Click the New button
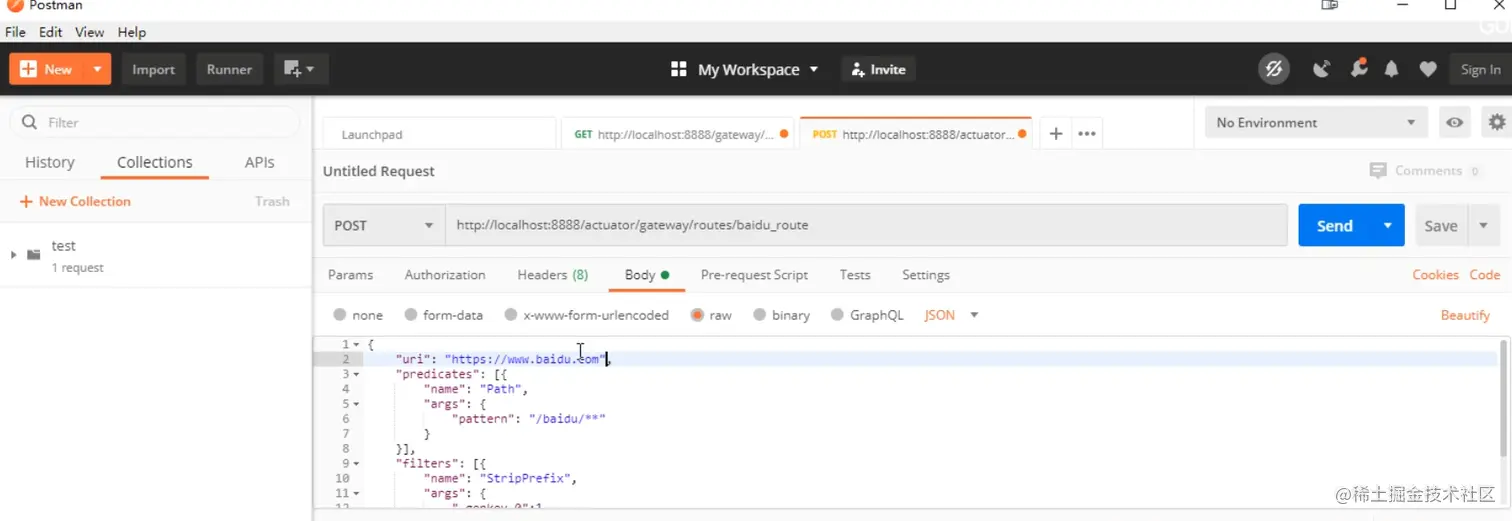 click(47, 69)
